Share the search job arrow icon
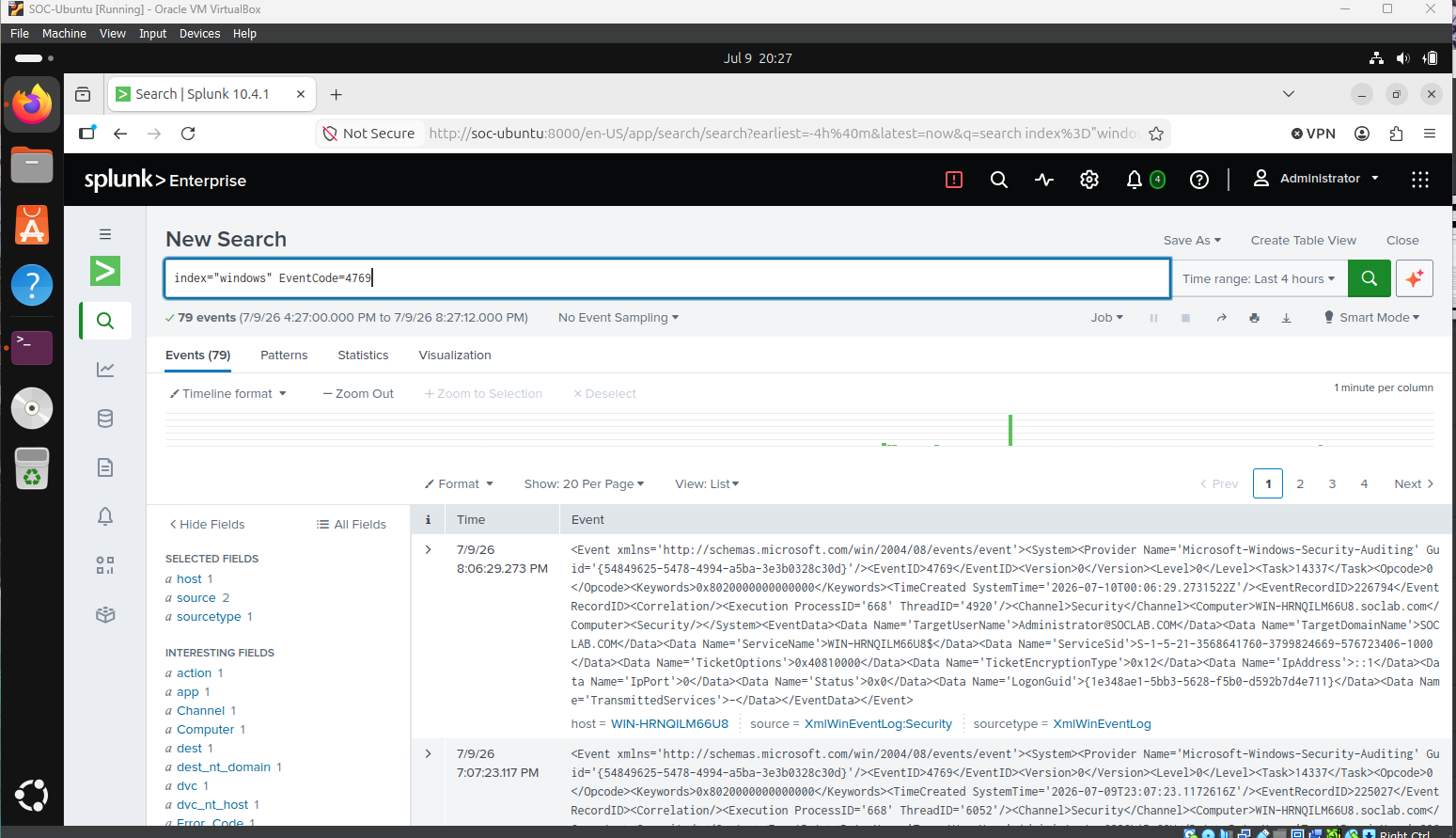This screenshot has height=838, width=1456. point(1222,318)
